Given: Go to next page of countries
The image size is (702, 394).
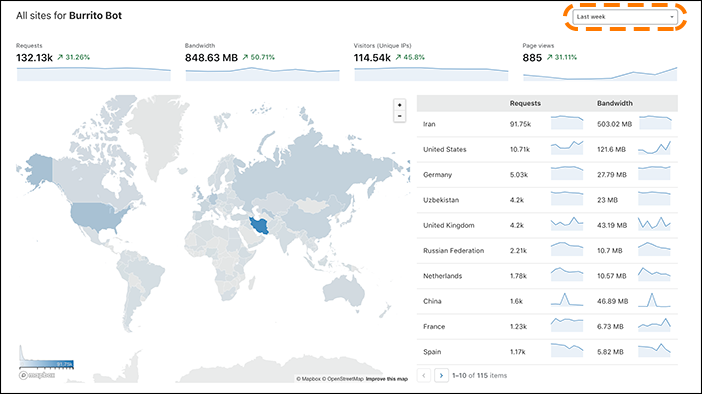Looking at the screenshot, I should tap(441, 375).
